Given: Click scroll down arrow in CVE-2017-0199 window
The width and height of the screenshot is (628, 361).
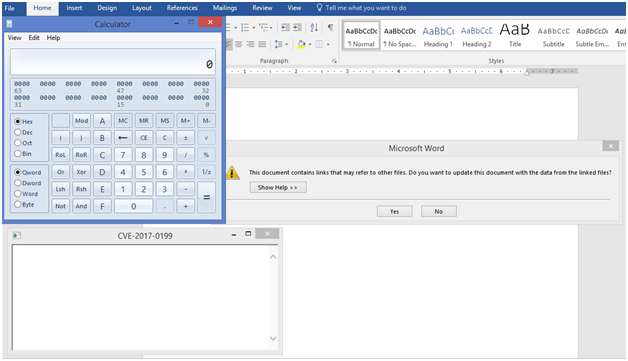Looking at the screenshot, I should point(273,338).
